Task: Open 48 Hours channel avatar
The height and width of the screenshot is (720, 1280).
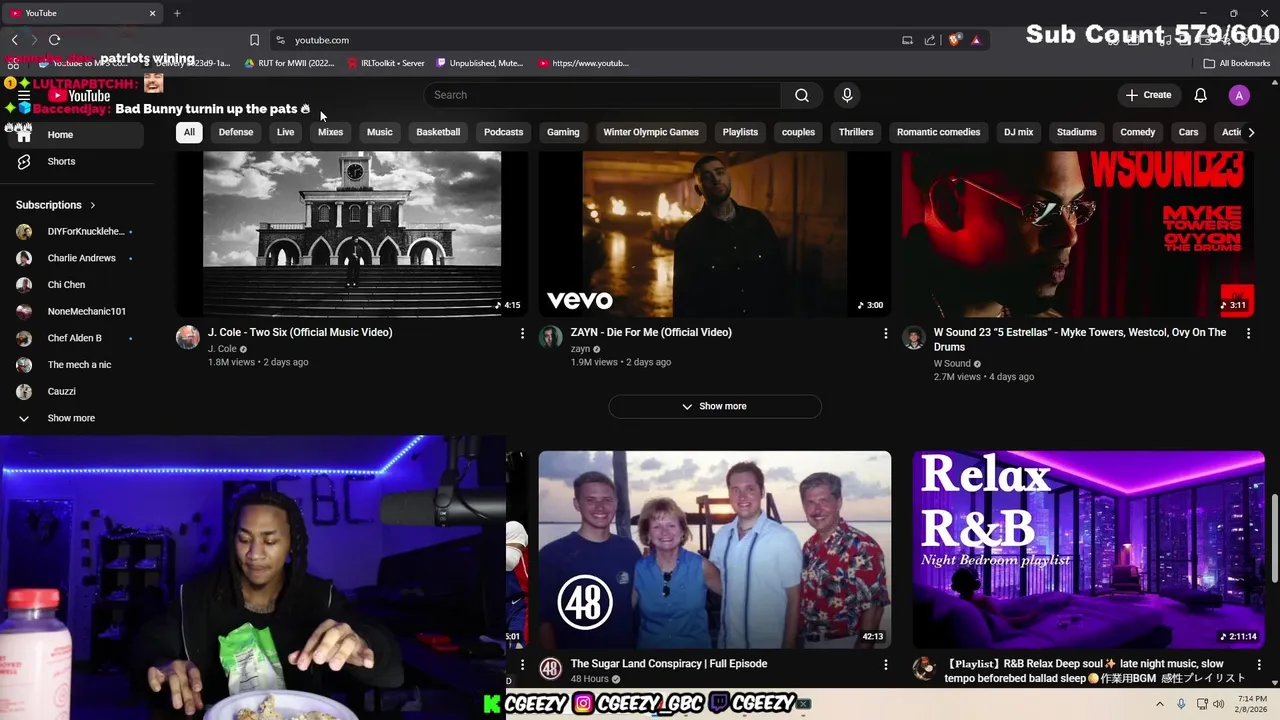Action: point(551,668)
